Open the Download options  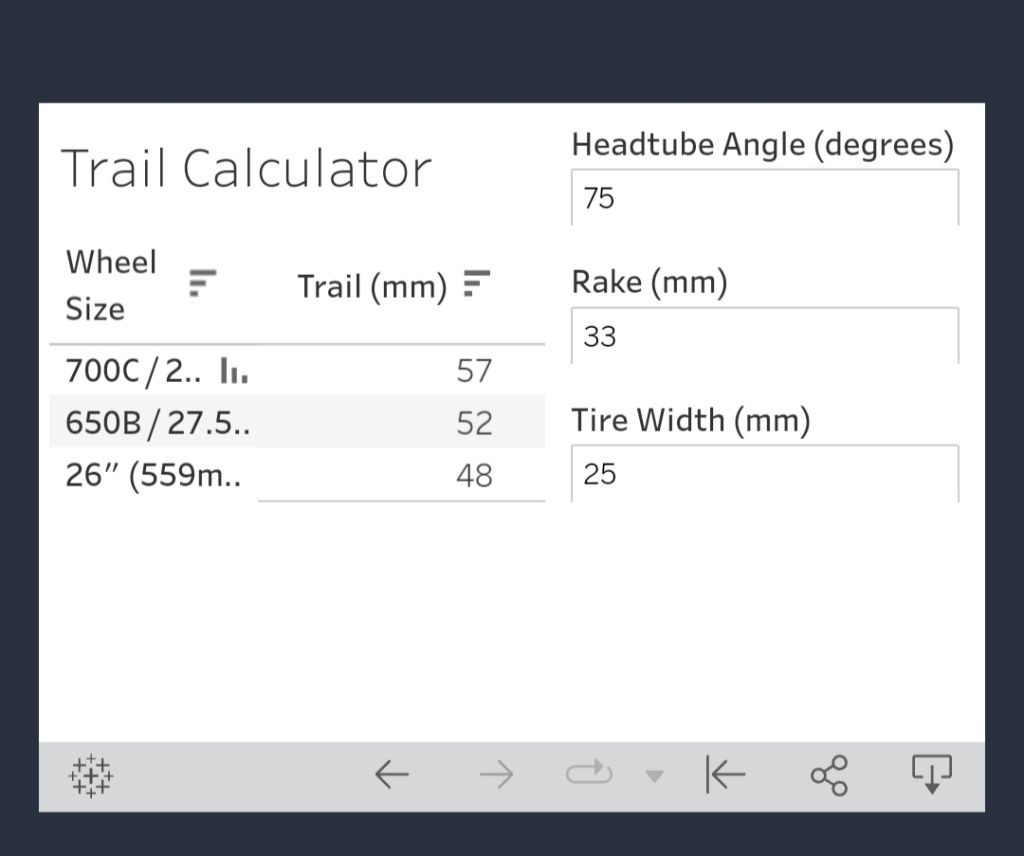point(931,775)
